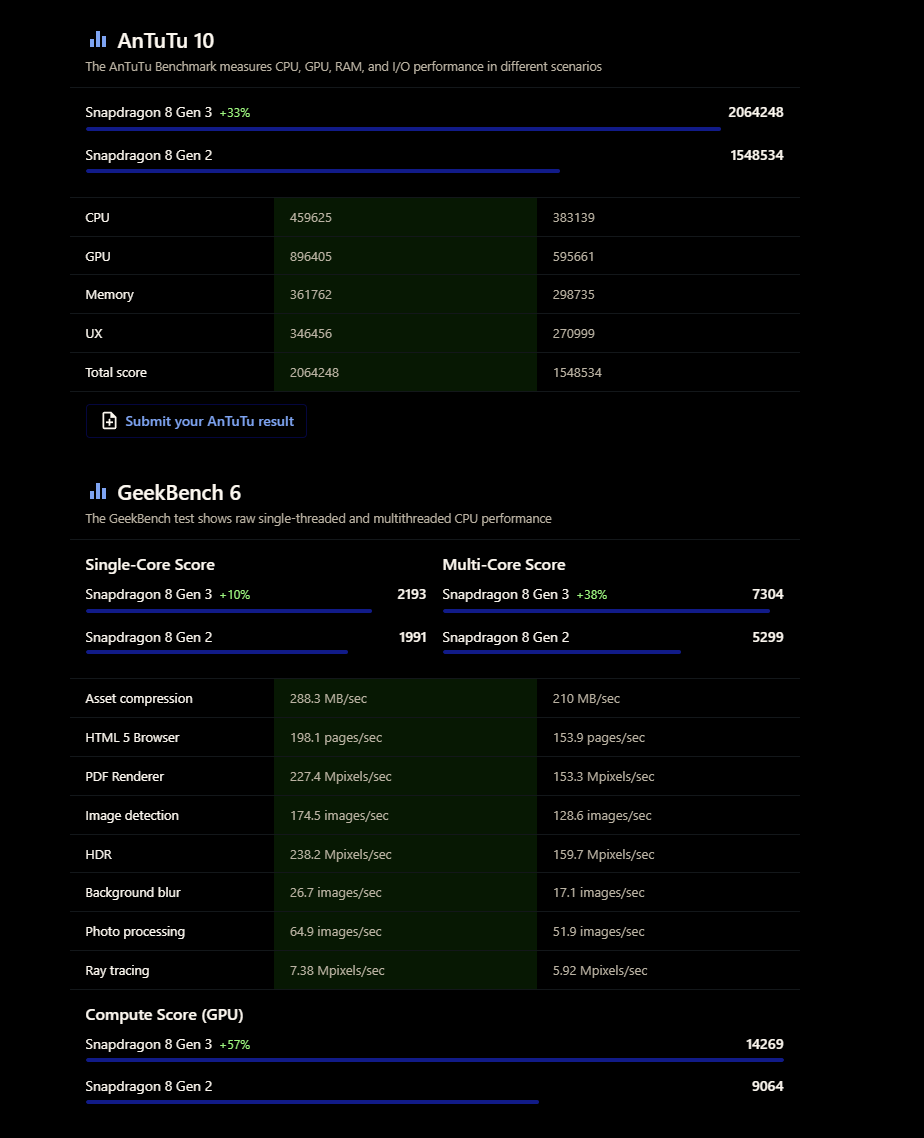This screenshot has width=924, height=1138.
Task: Click the bar chart icon beside GeekBench 6
Action: (98, 491)
